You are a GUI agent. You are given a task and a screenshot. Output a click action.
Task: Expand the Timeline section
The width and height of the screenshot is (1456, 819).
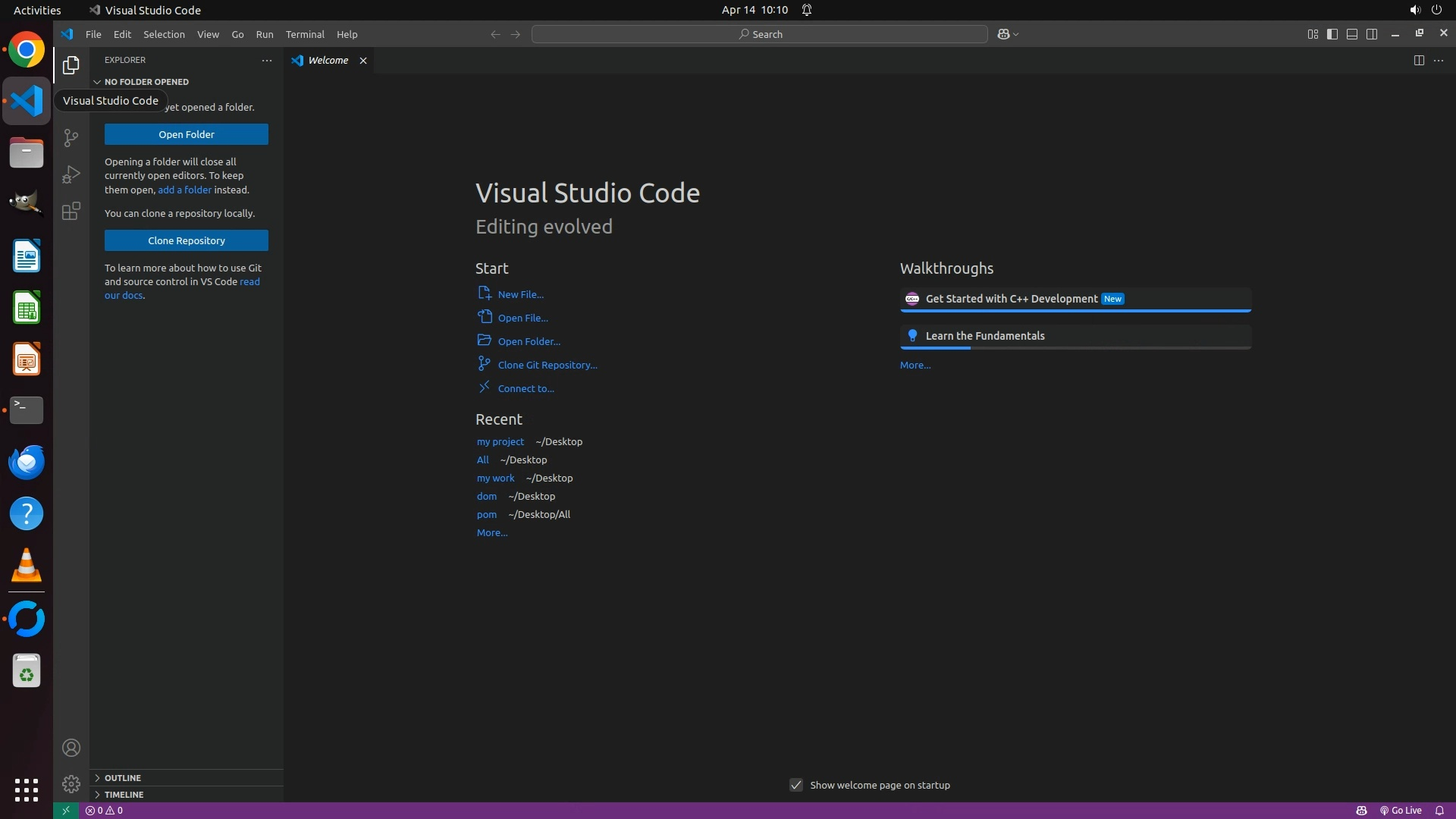tap(124, 794)
